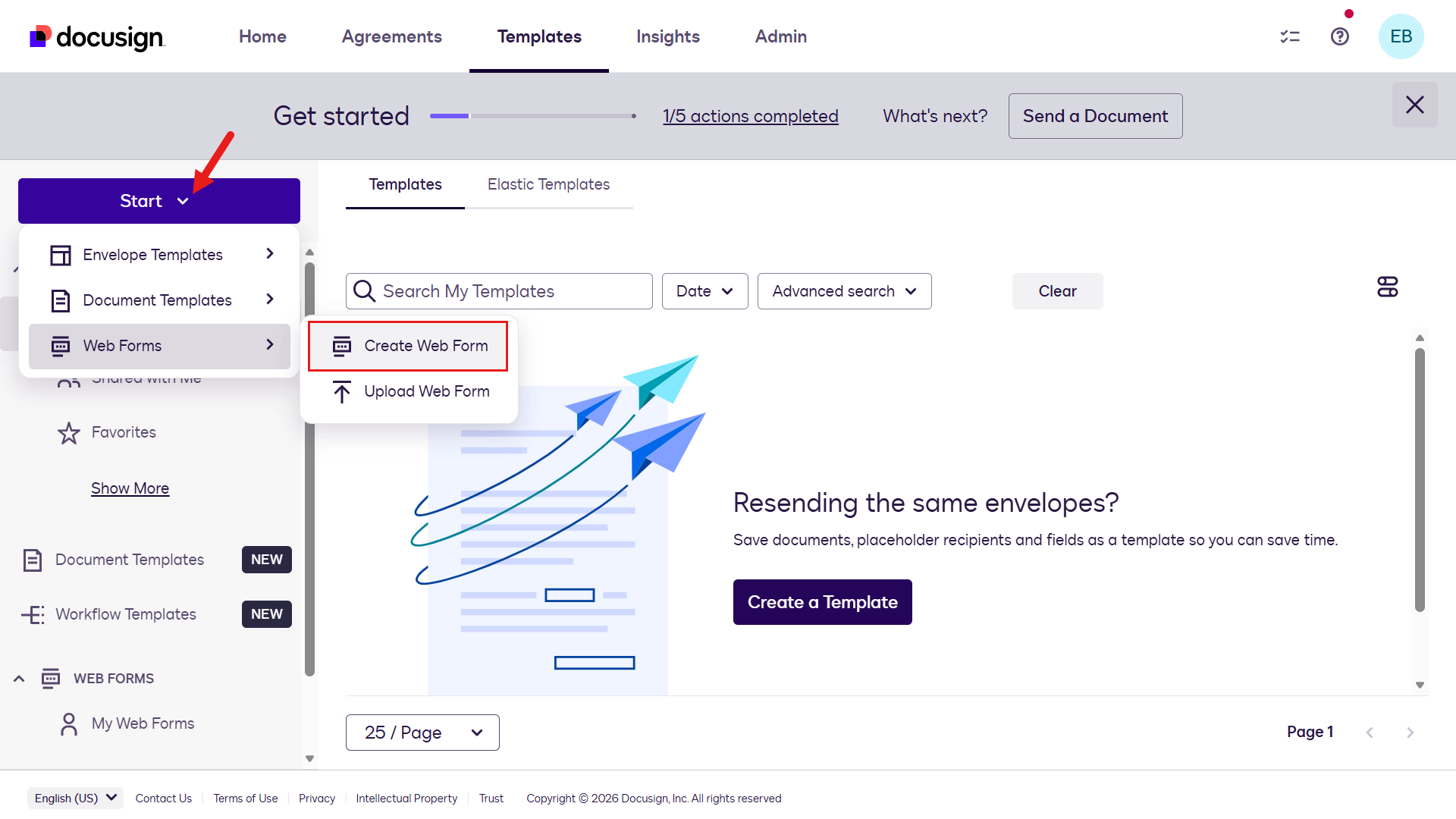The image size is (1456, 819).
Task: Open the Advanced search dropdown
Action: click(x=845, y=291)
